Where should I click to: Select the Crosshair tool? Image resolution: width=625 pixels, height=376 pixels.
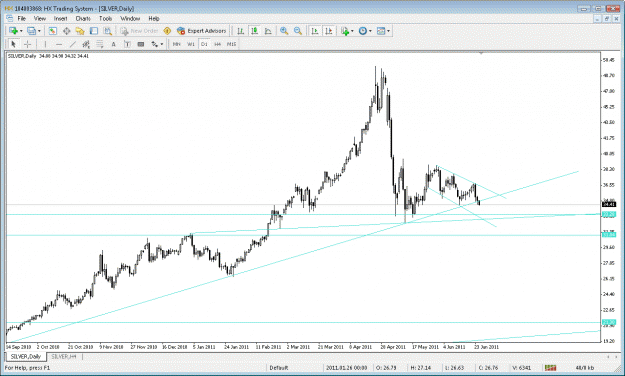[x=27, y=44]
